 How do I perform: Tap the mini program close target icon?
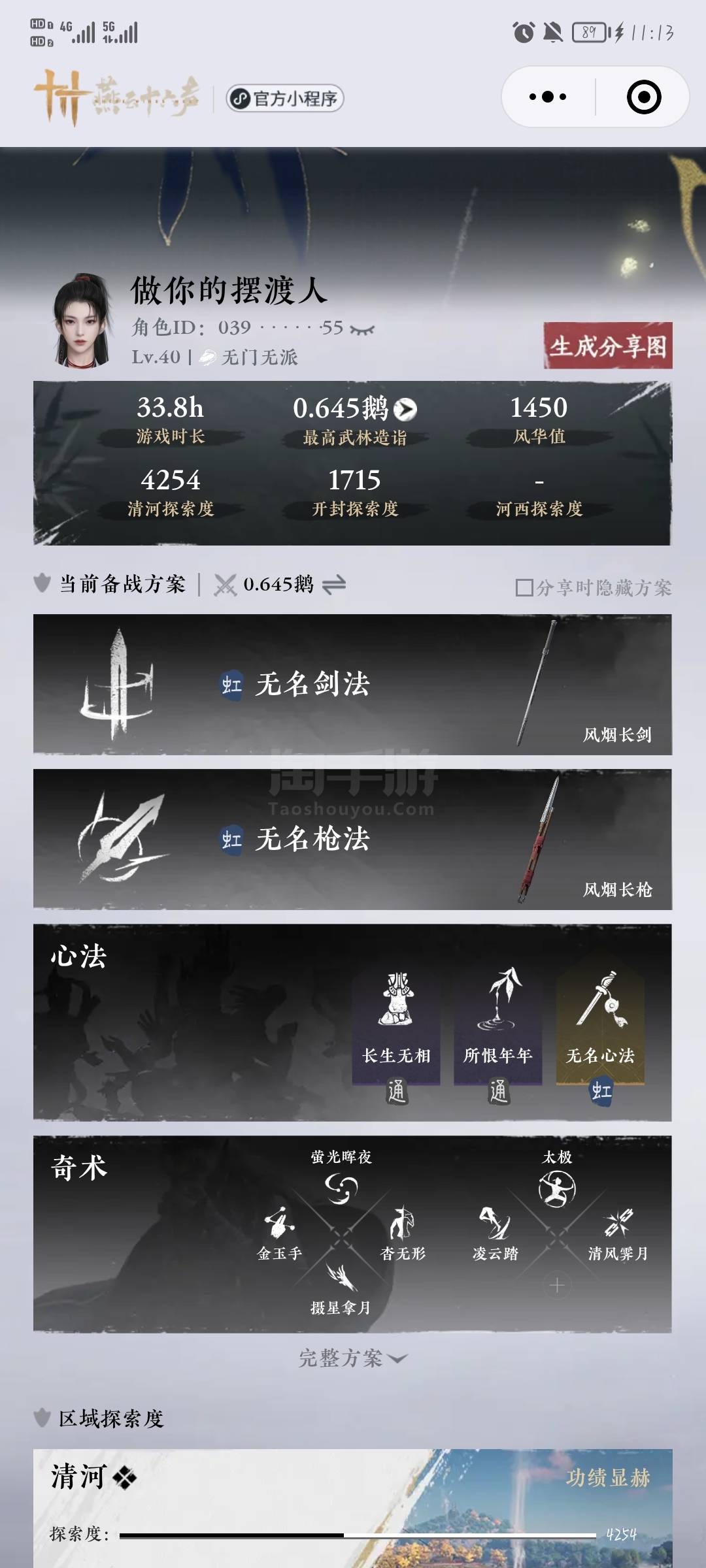pos(644,97)
